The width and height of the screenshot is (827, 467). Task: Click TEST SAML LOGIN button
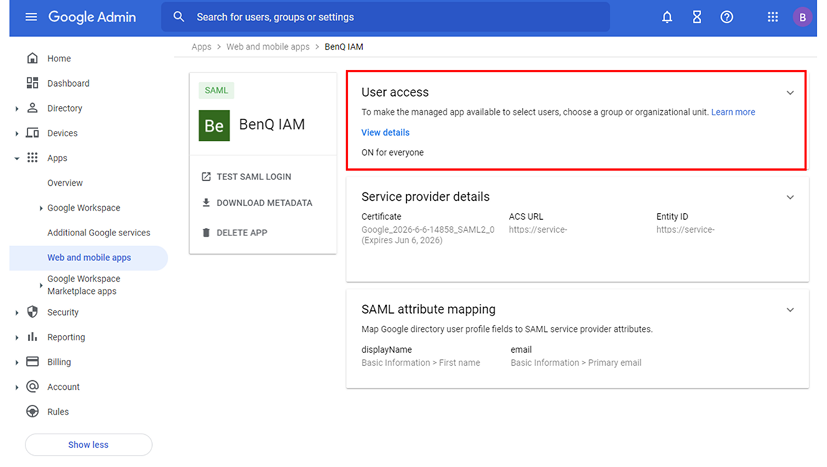tap(253, 177)
